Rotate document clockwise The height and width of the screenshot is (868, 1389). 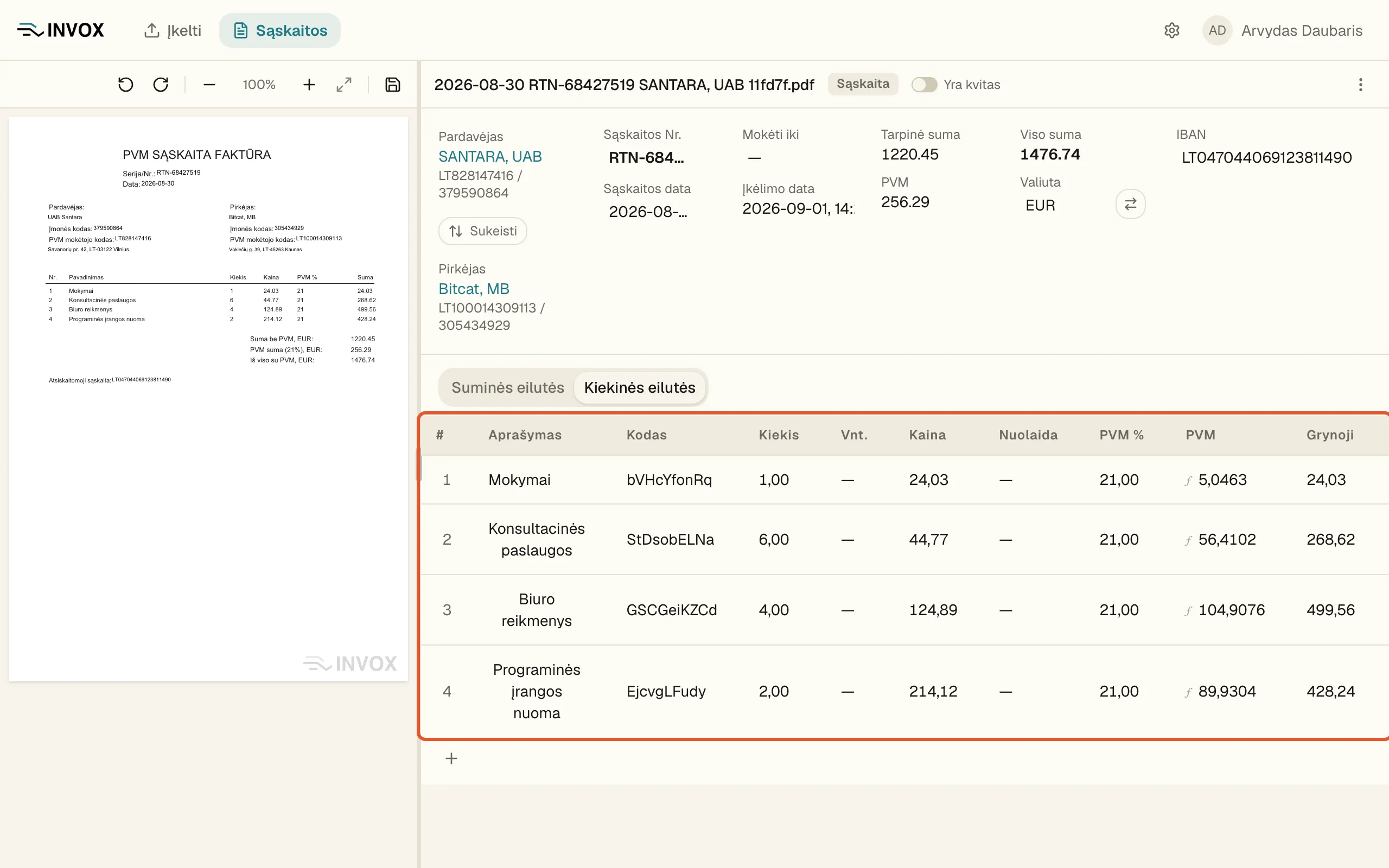pyautogui.click(x=161, y=85)
